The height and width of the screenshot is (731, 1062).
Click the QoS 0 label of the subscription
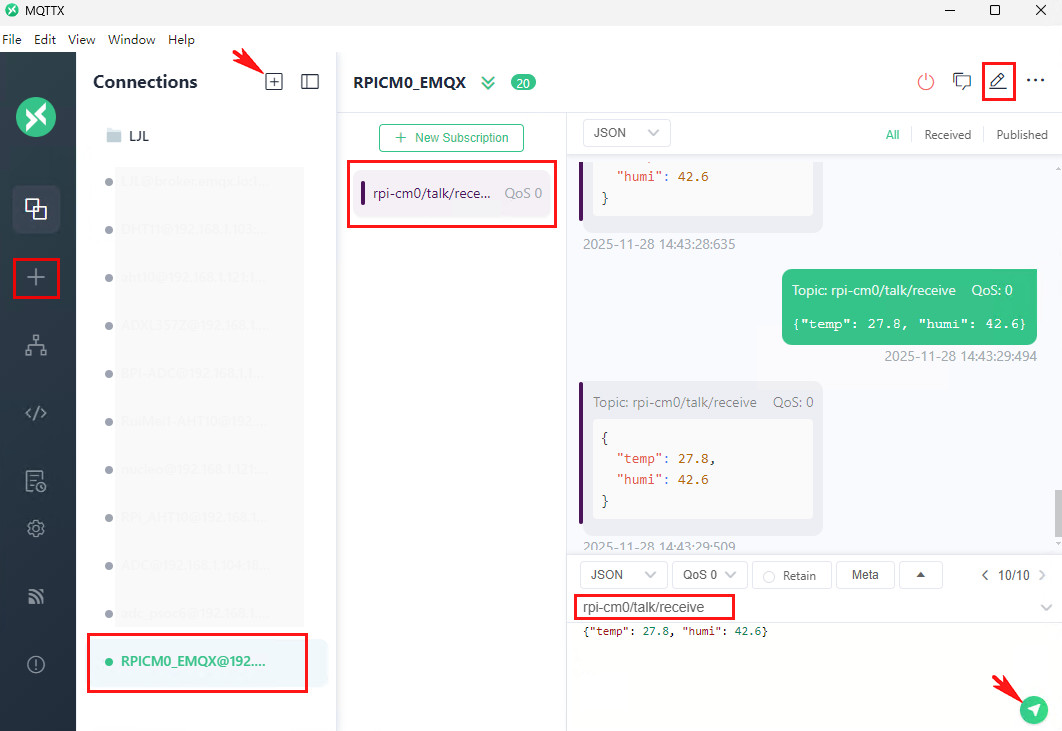(523, 193)
